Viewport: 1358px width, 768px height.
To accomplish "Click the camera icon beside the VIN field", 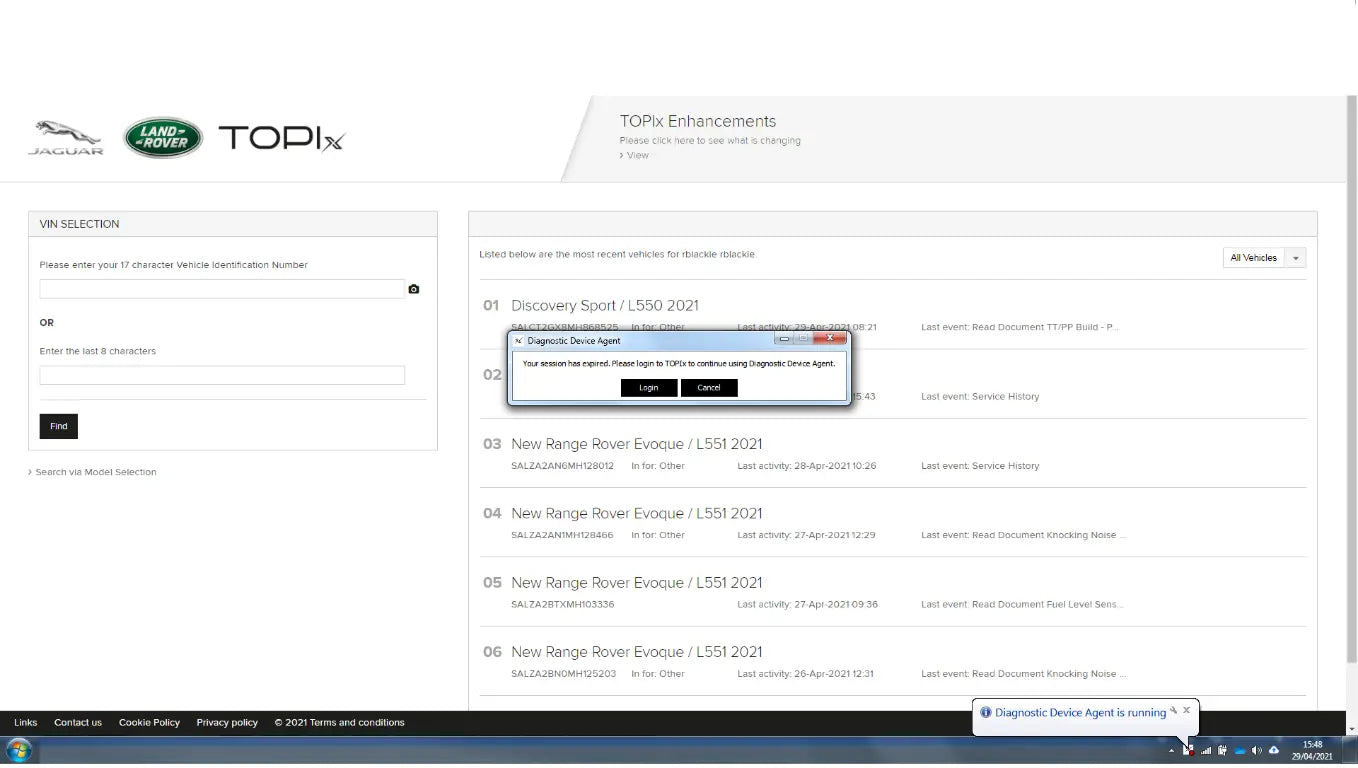I will [x=414, y=289].
